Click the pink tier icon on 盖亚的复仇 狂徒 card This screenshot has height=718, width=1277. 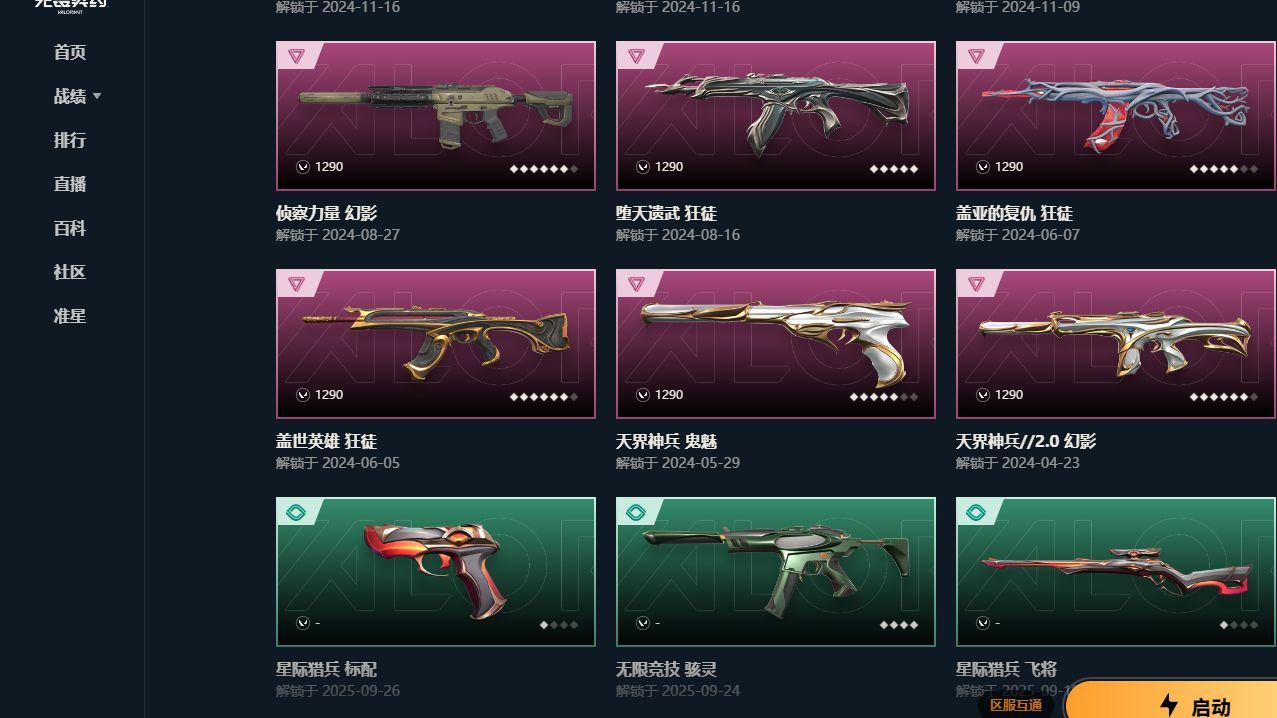pyautogui.click(x=976, y=56)
